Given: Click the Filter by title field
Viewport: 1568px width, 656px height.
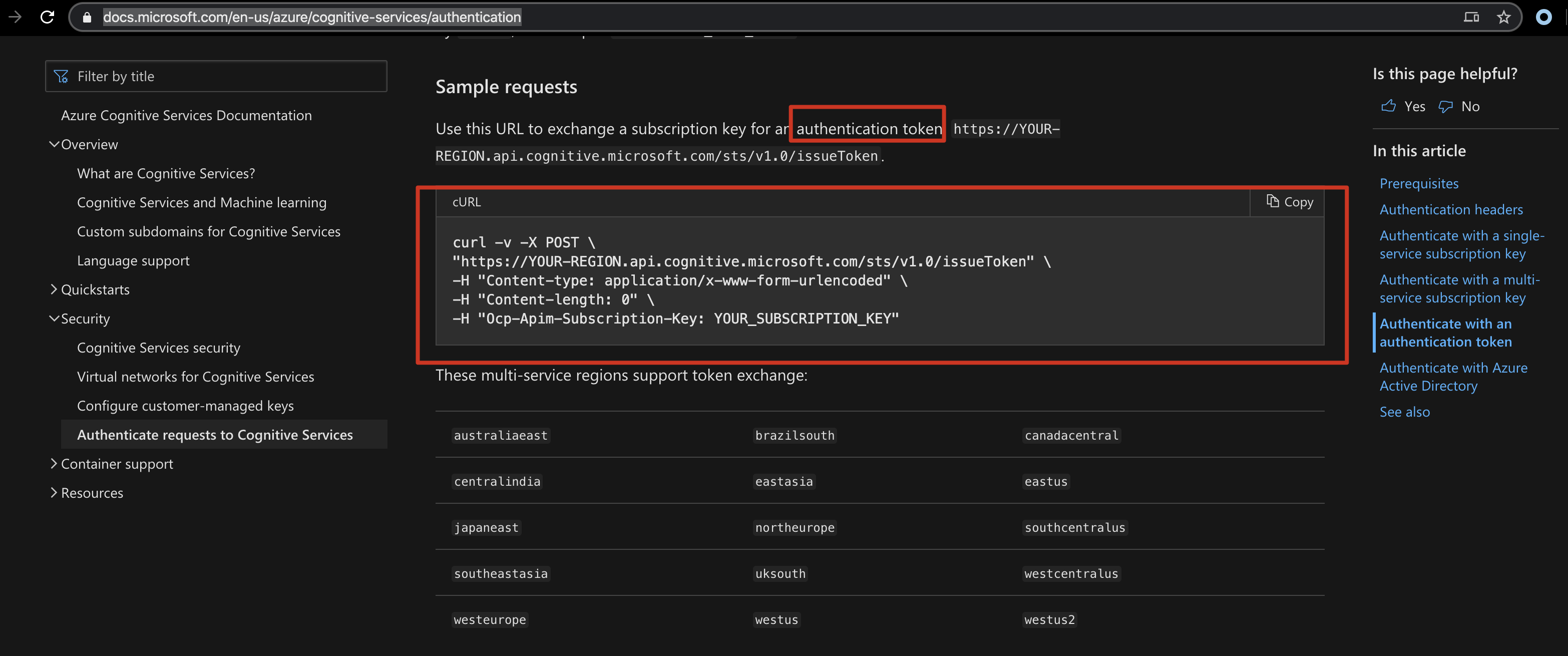Looking at the screenshot, I should 225,76.
